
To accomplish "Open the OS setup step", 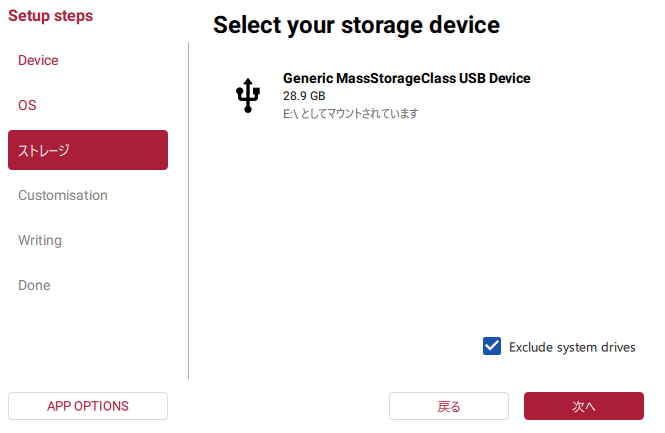I will tap(27, 105).
